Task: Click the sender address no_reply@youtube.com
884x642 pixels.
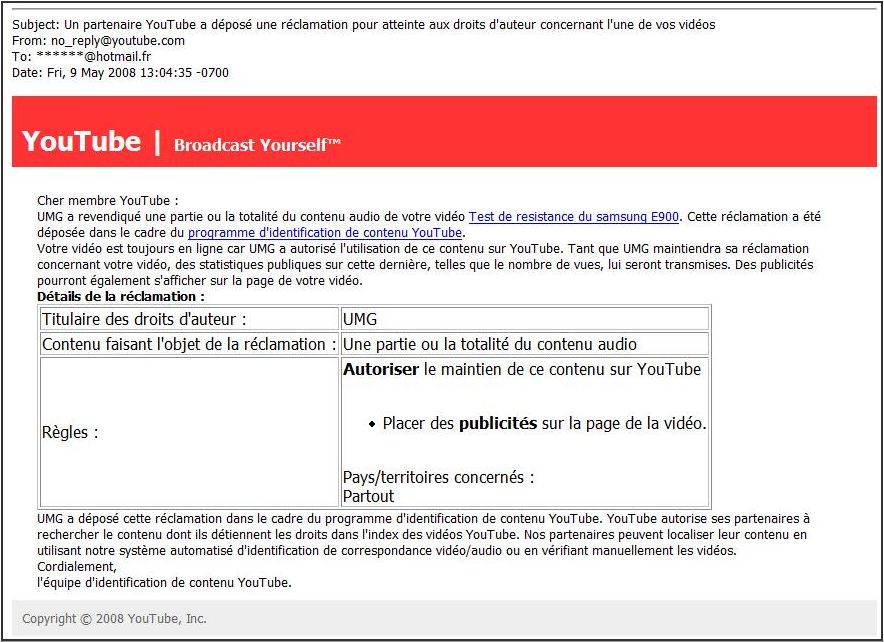Action: click(x=118, y=41)
